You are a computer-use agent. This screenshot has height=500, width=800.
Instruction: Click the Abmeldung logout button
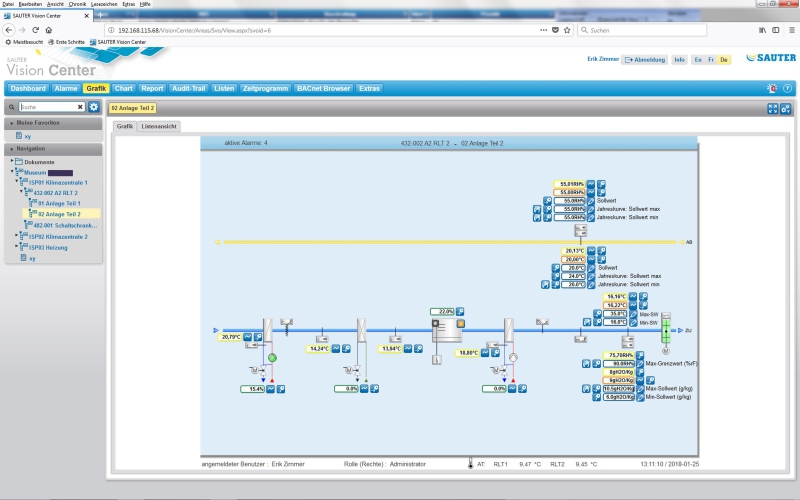(645, 60)
